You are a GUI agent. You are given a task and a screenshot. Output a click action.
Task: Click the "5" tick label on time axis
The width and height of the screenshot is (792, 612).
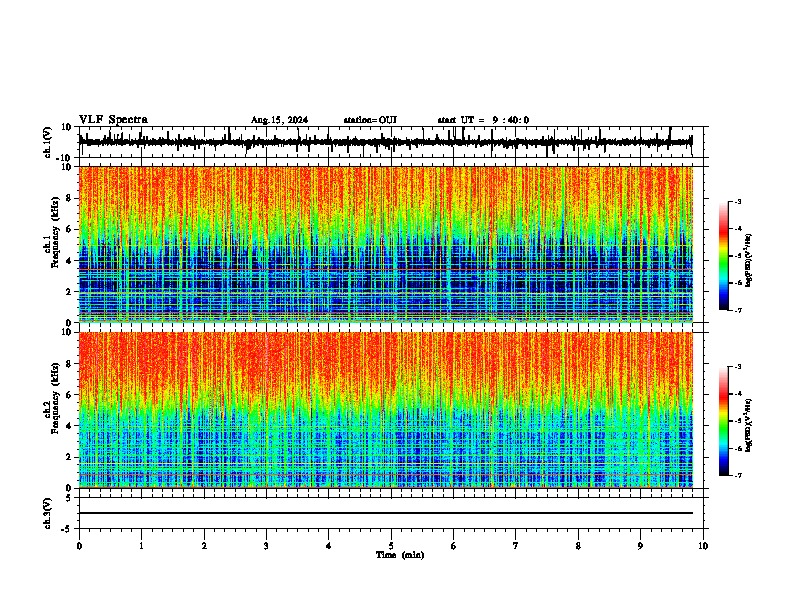tap(391, 546)
